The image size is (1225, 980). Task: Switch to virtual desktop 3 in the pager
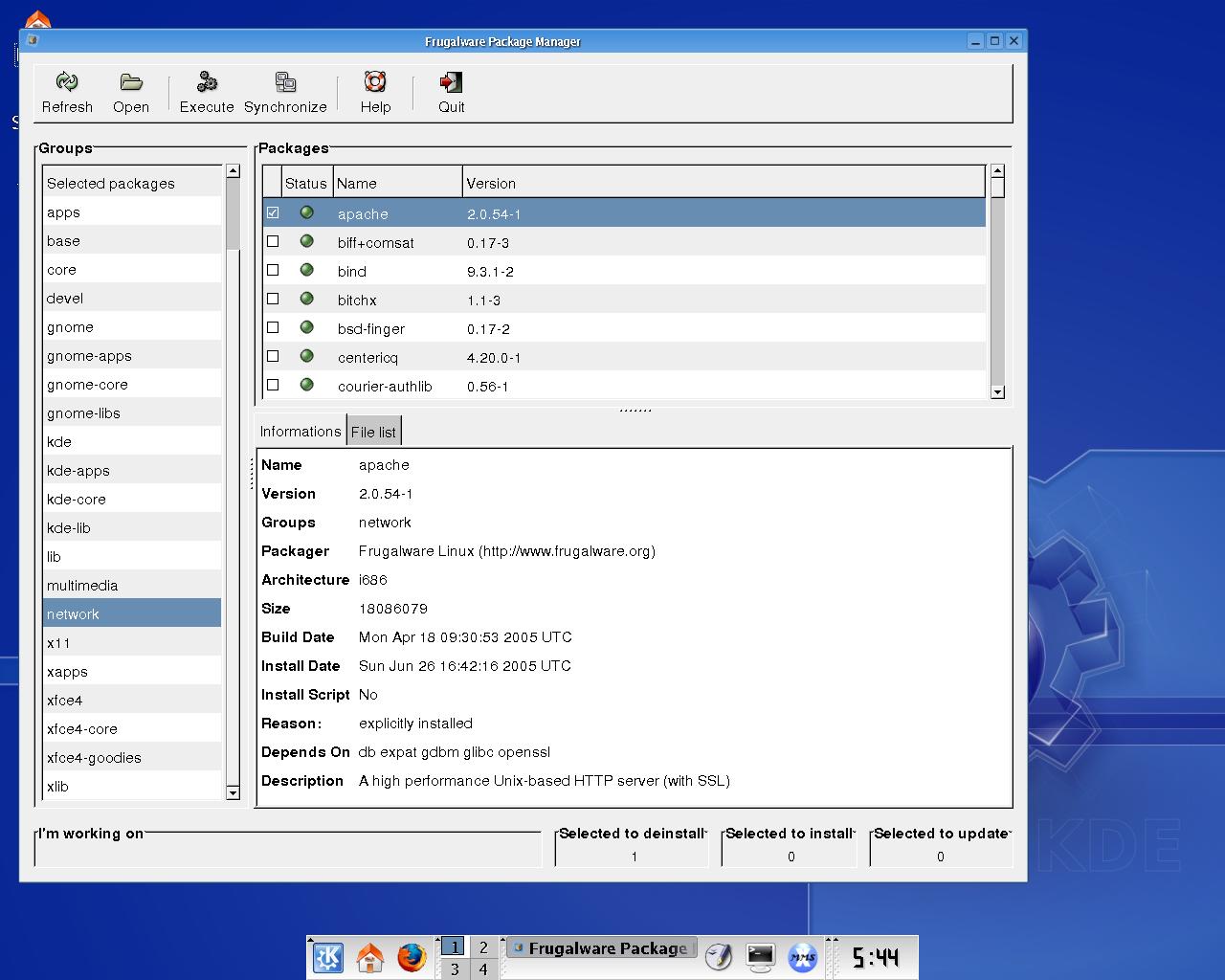point(454,969)
